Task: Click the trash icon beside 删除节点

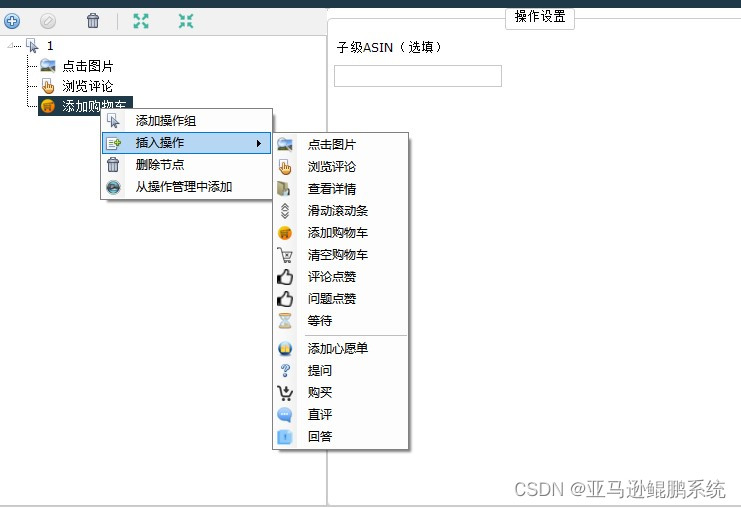Action: click(x=113, y=164)
